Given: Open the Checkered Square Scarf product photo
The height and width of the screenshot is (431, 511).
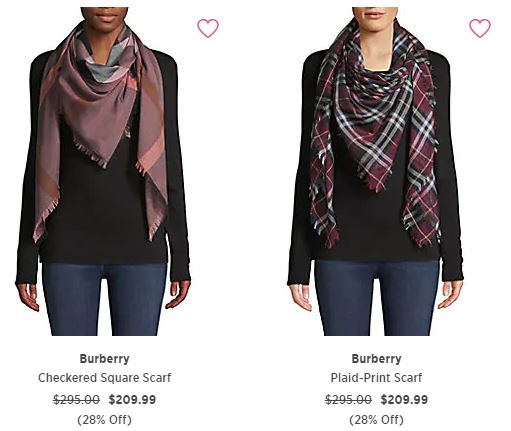Looking at the screenshot, I should coord(103,171).
